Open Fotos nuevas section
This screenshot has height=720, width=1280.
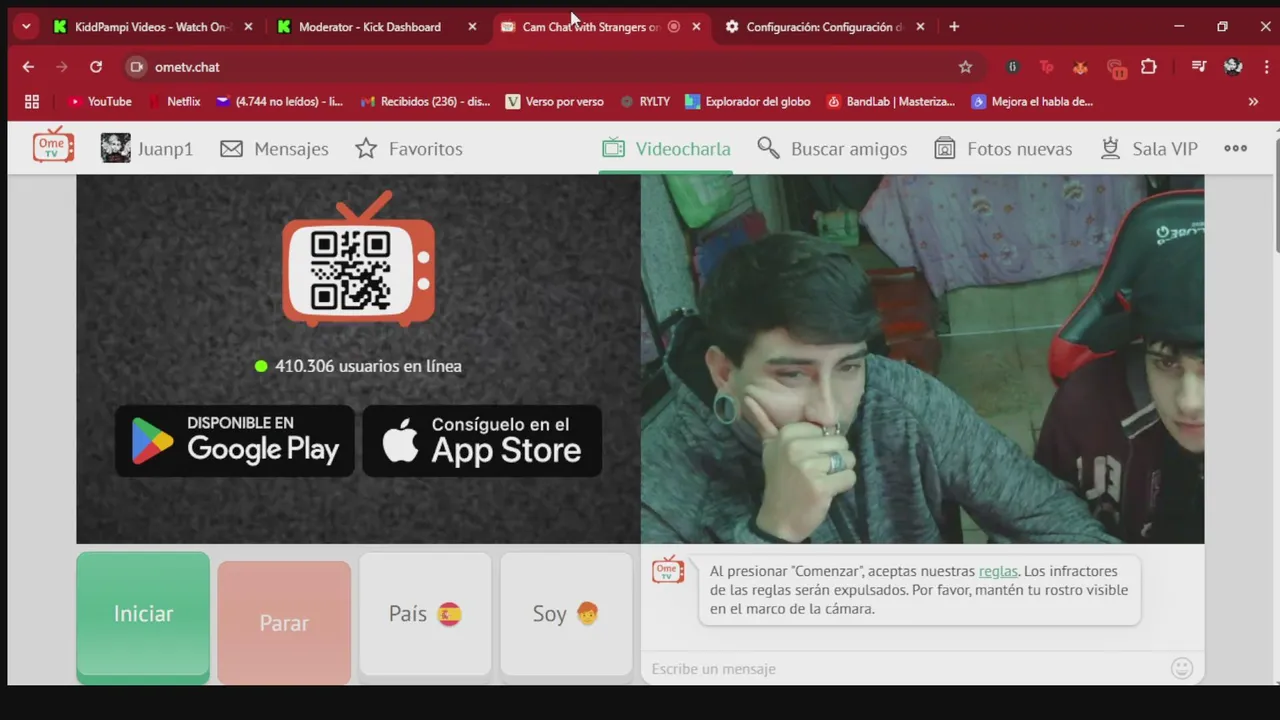click(x=1003, y=149)
